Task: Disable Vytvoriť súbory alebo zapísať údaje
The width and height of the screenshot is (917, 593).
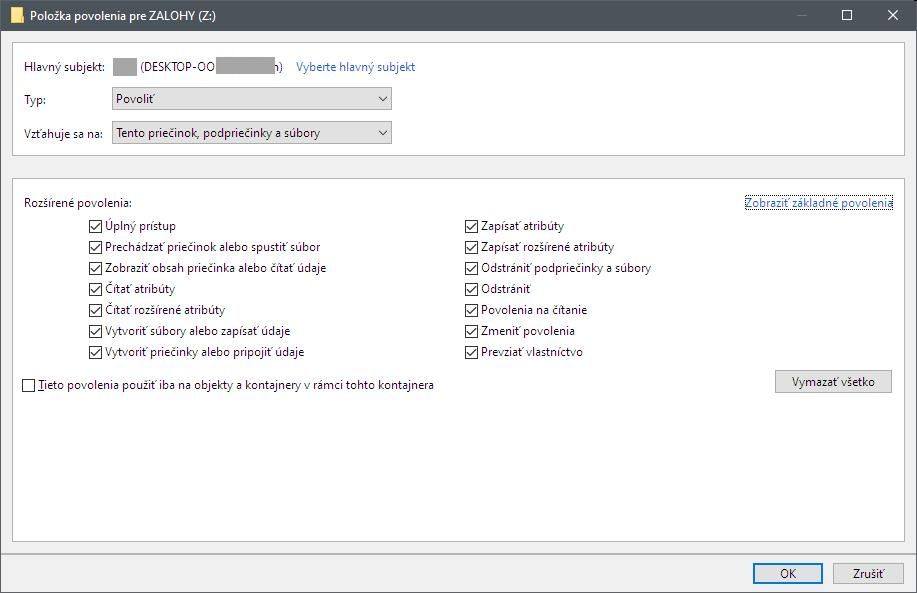Action: point(95,332)
